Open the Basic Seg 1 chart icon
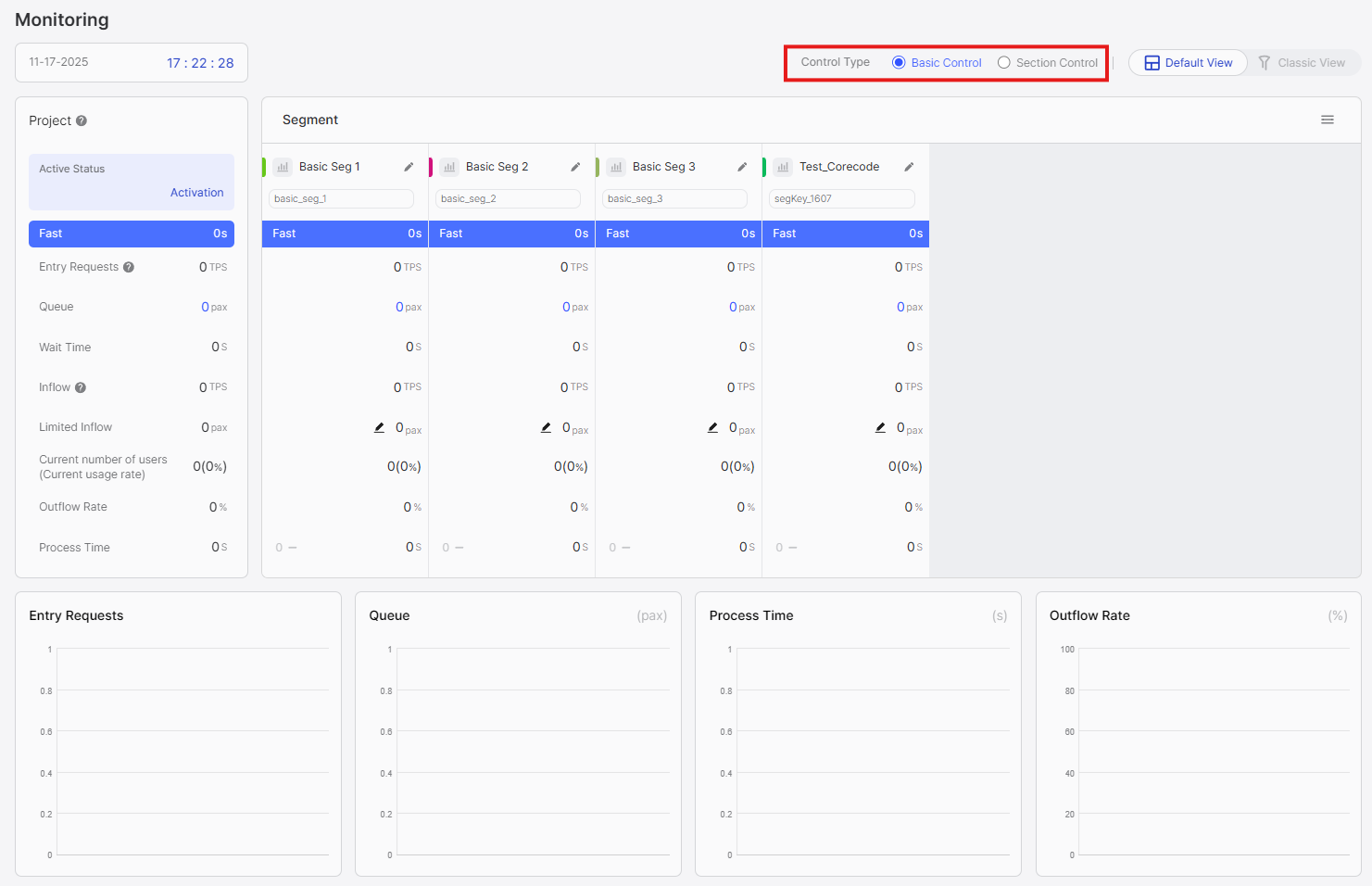The height and width of the screenshot is (886, 1372). pyautogui.click(x=282, y=166)
